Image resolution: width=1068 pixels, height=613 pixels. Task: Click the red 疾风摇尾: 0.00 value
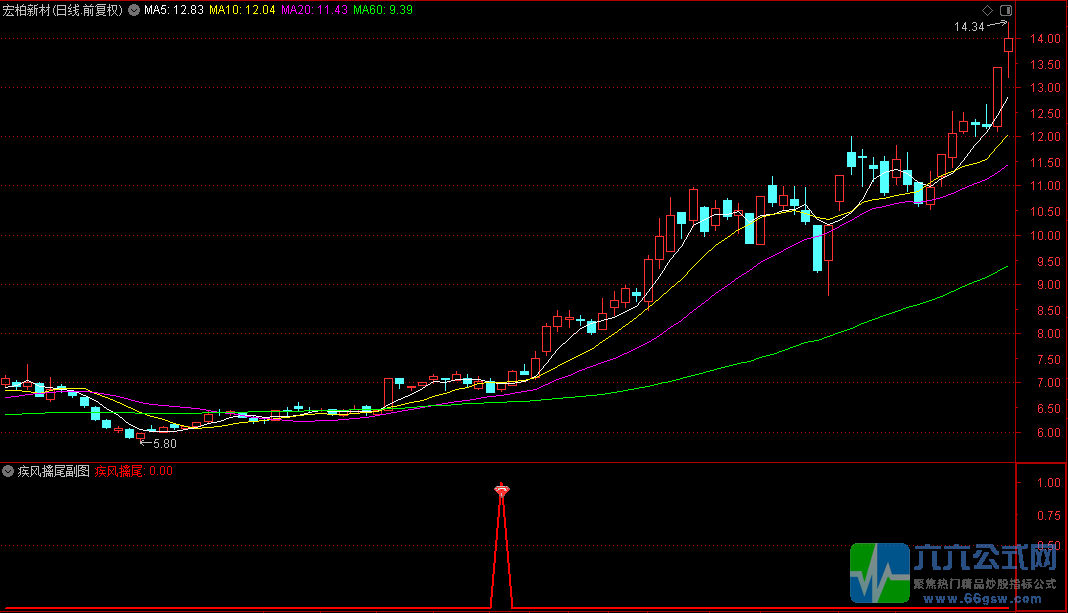tap(134, 471)
